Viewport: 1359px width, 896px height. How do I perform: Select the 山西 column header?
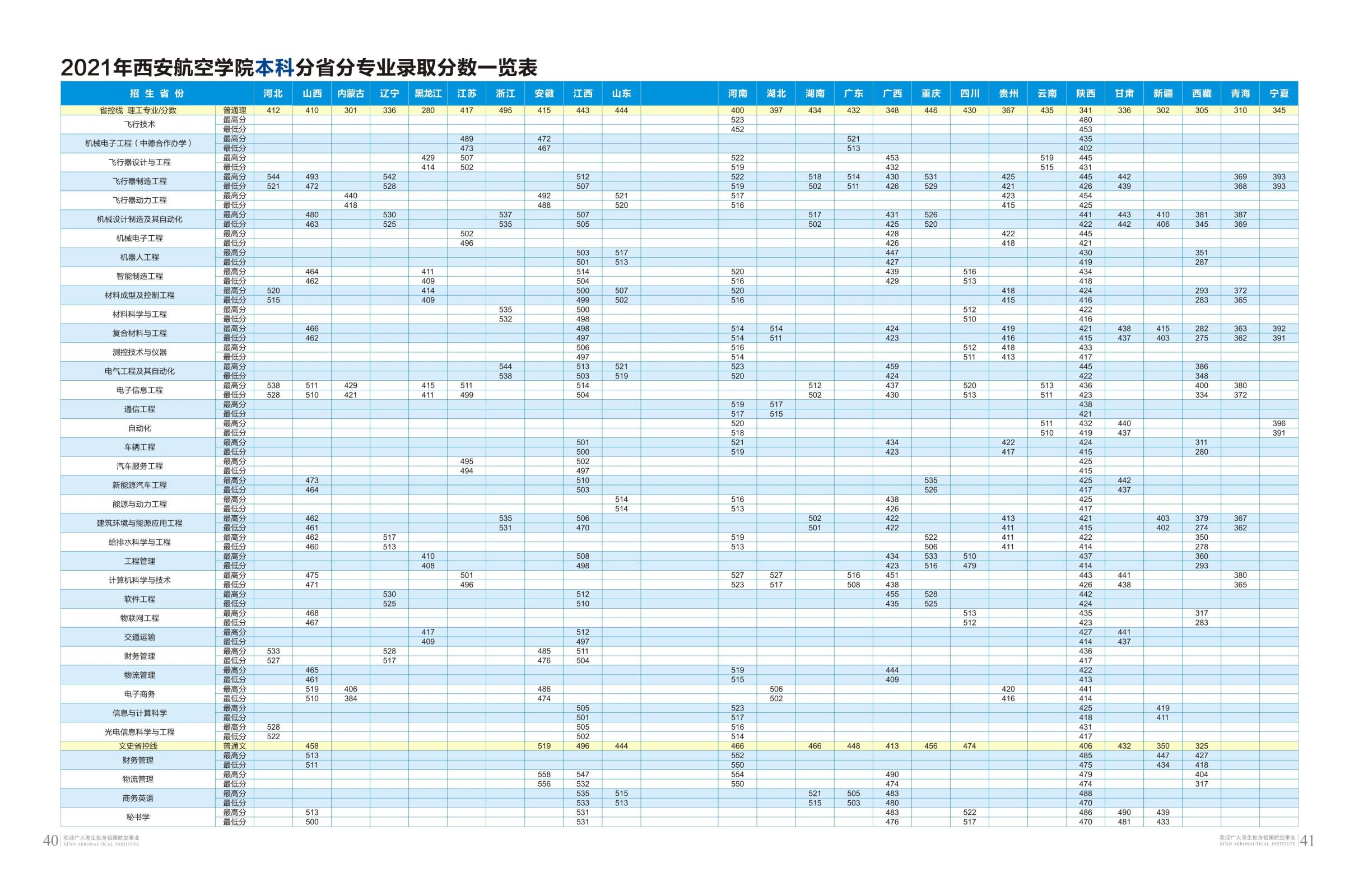(312, 94)
